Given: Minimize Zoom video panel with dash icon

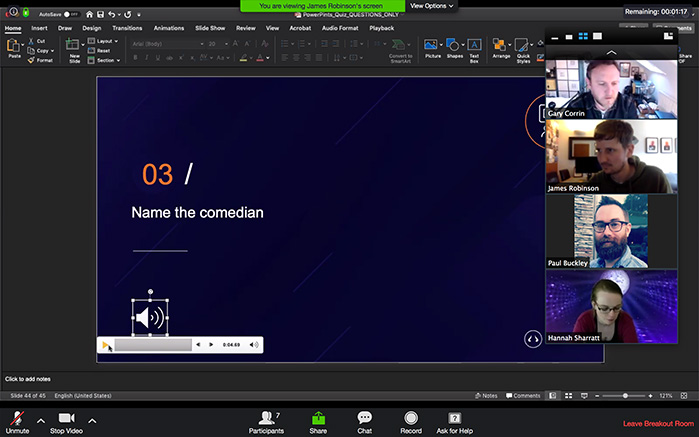Looking at the screenshot, I should (x=555, y=37).
